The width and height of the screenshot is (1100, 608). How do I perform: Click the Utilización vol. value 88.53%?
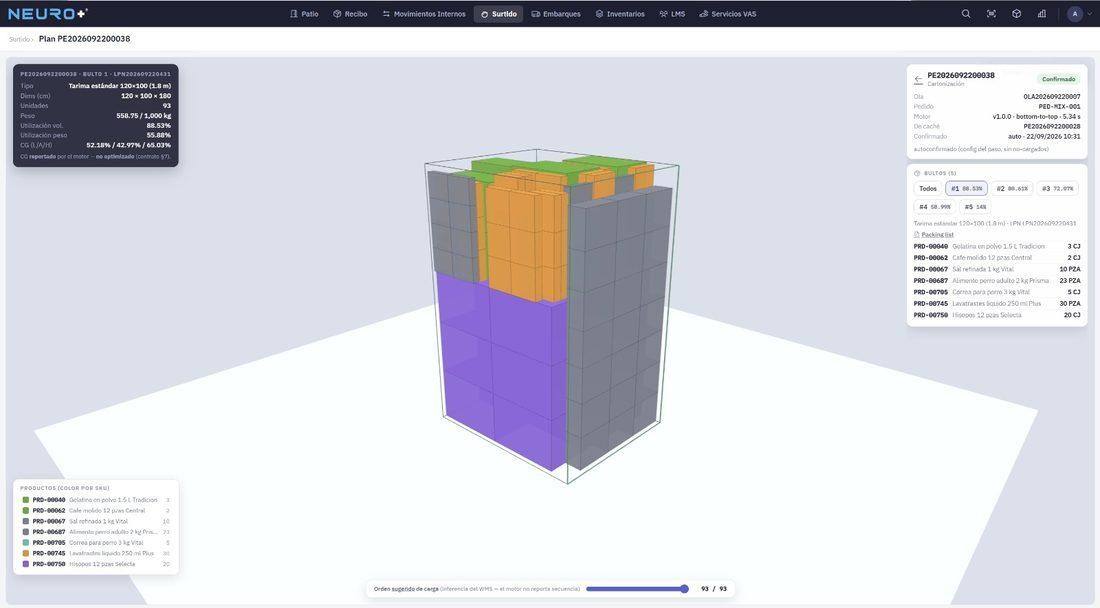(x=159, y=126)
